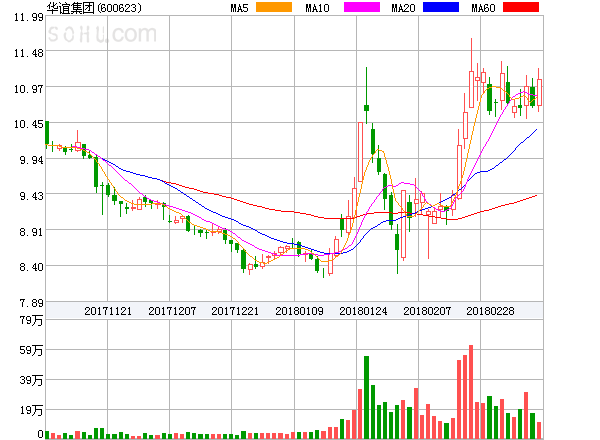Click the 9.94 price axis label

tap(31, 160)
